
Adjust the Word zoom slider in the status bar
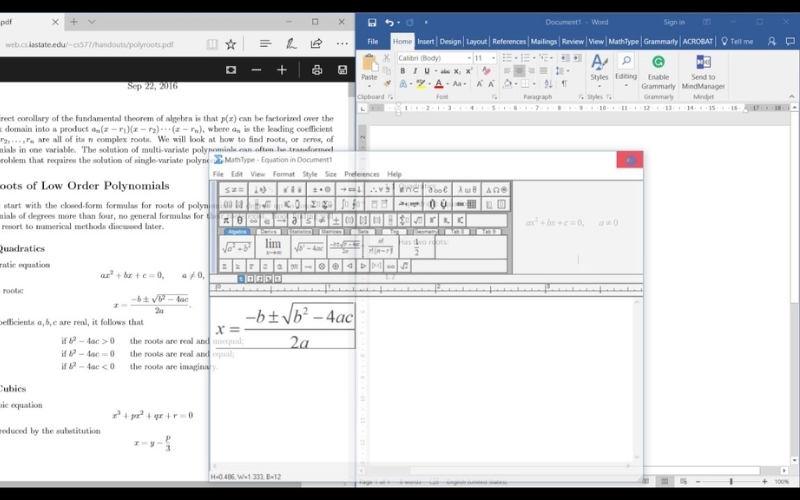731,481
